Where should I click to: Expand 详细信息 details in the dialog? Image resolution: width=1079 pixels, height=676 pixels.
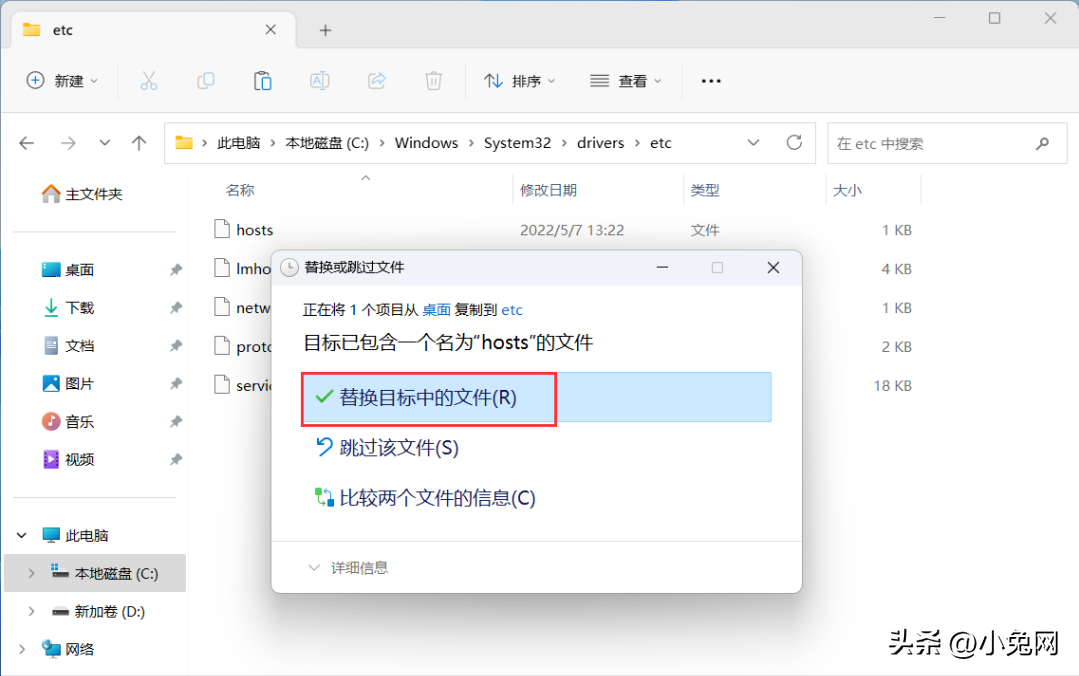click(x=348, y=568)
